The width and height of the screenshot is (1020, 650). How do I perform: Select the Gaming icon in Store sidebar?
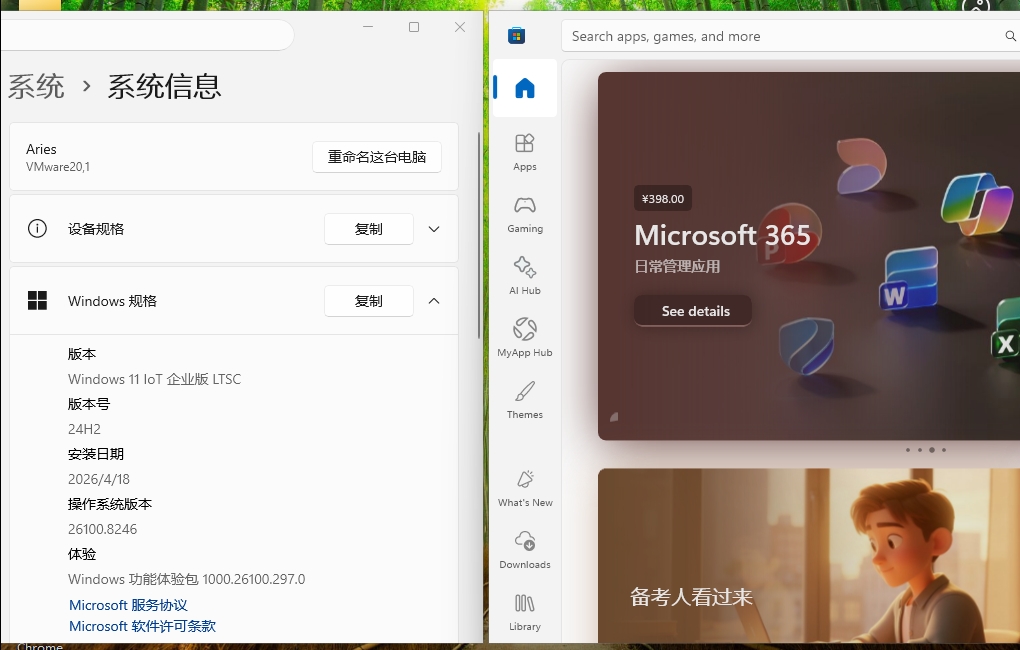524,213
